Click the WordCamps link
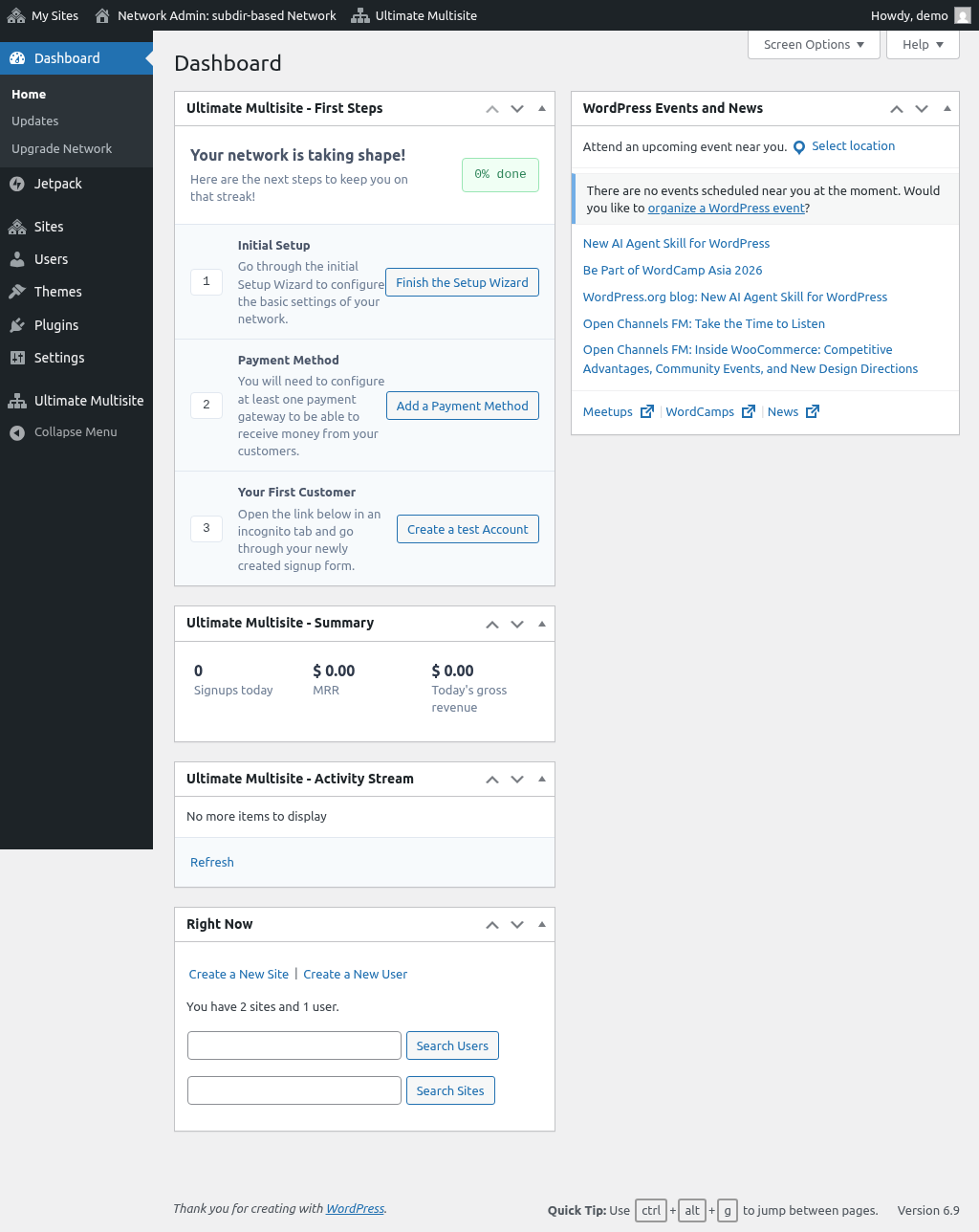The height and width of the screenshot is (1232, 979). (x=700, y=411)
